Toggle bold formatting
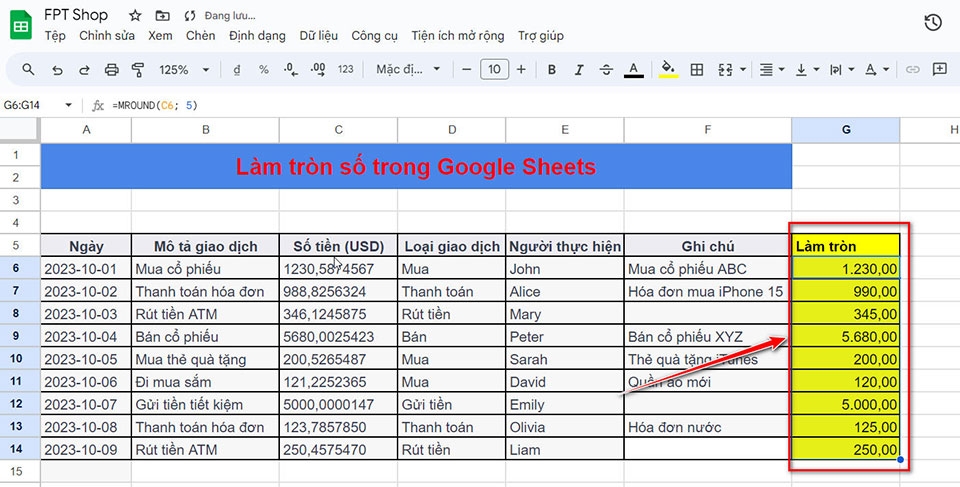The height and width of the screenshot is (487, 960). pos(552,70)
